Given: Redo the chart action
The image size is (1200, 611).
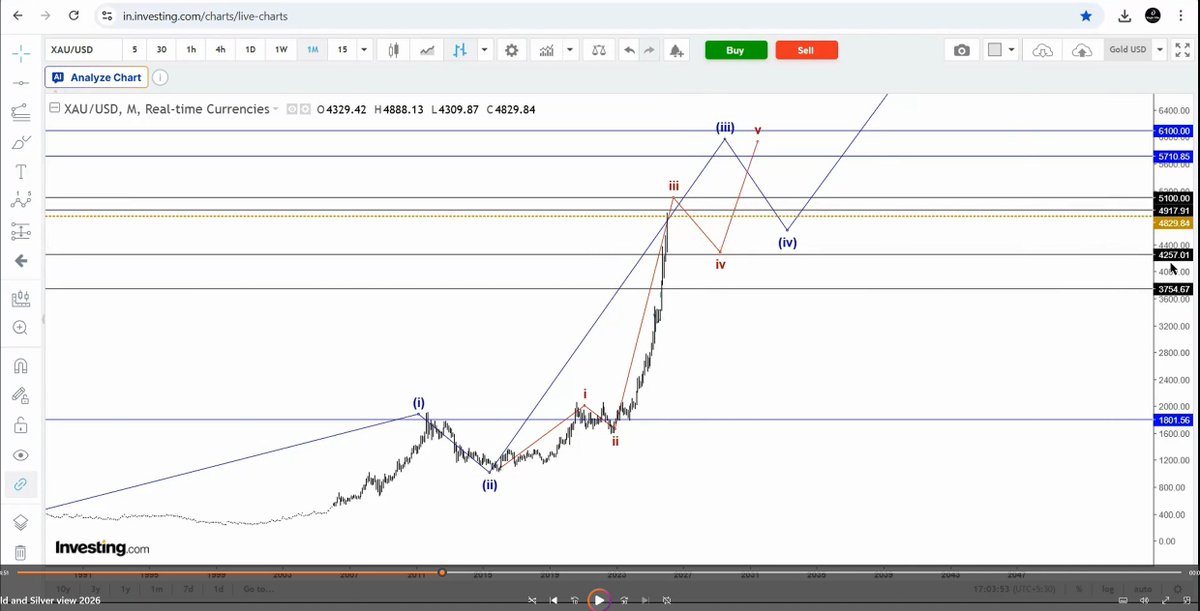Looking at the screenshot, I should tap(649, 50).
